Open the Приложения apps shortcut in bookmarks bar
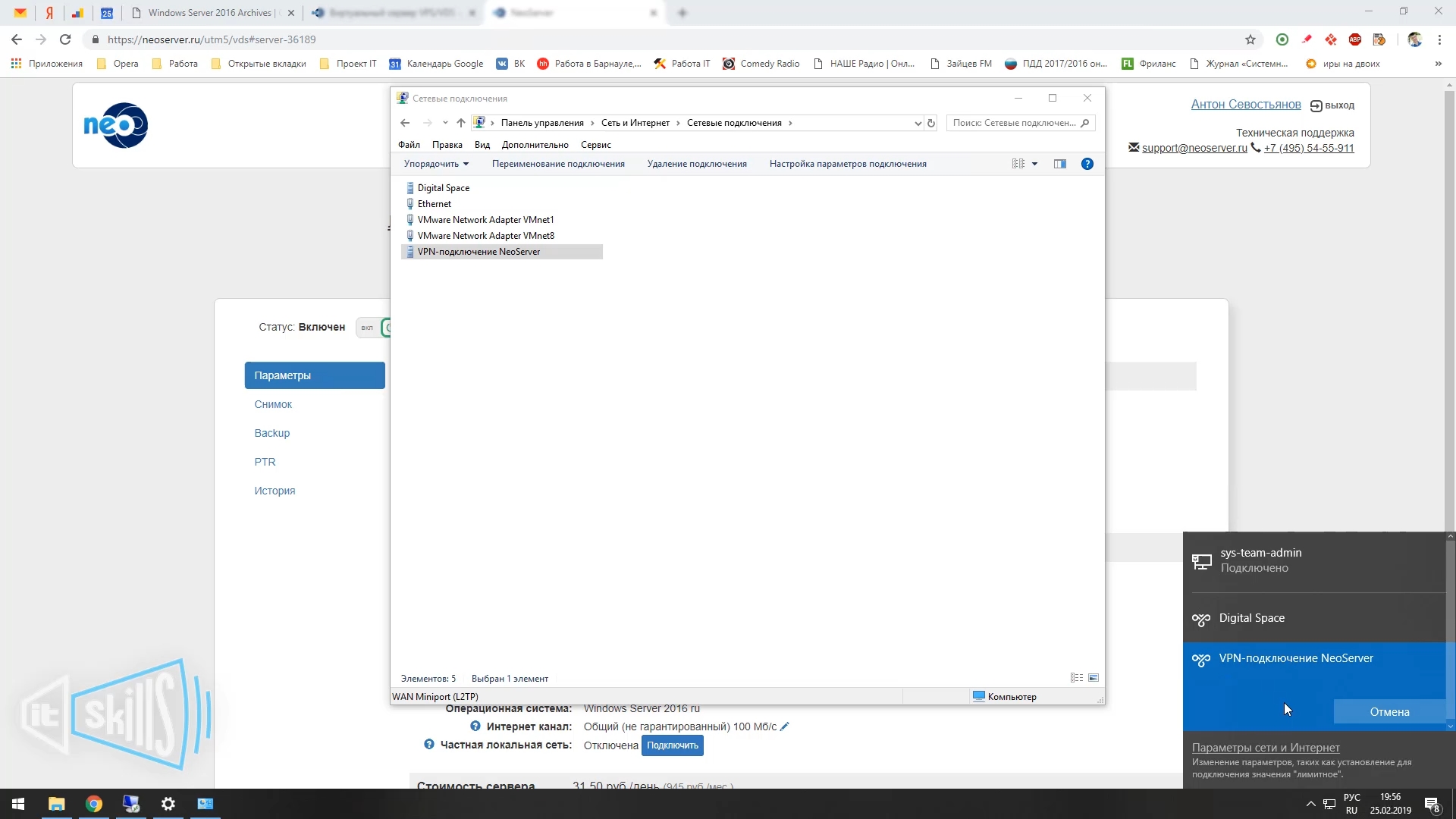1456x819 pixels. pos(47,64)
